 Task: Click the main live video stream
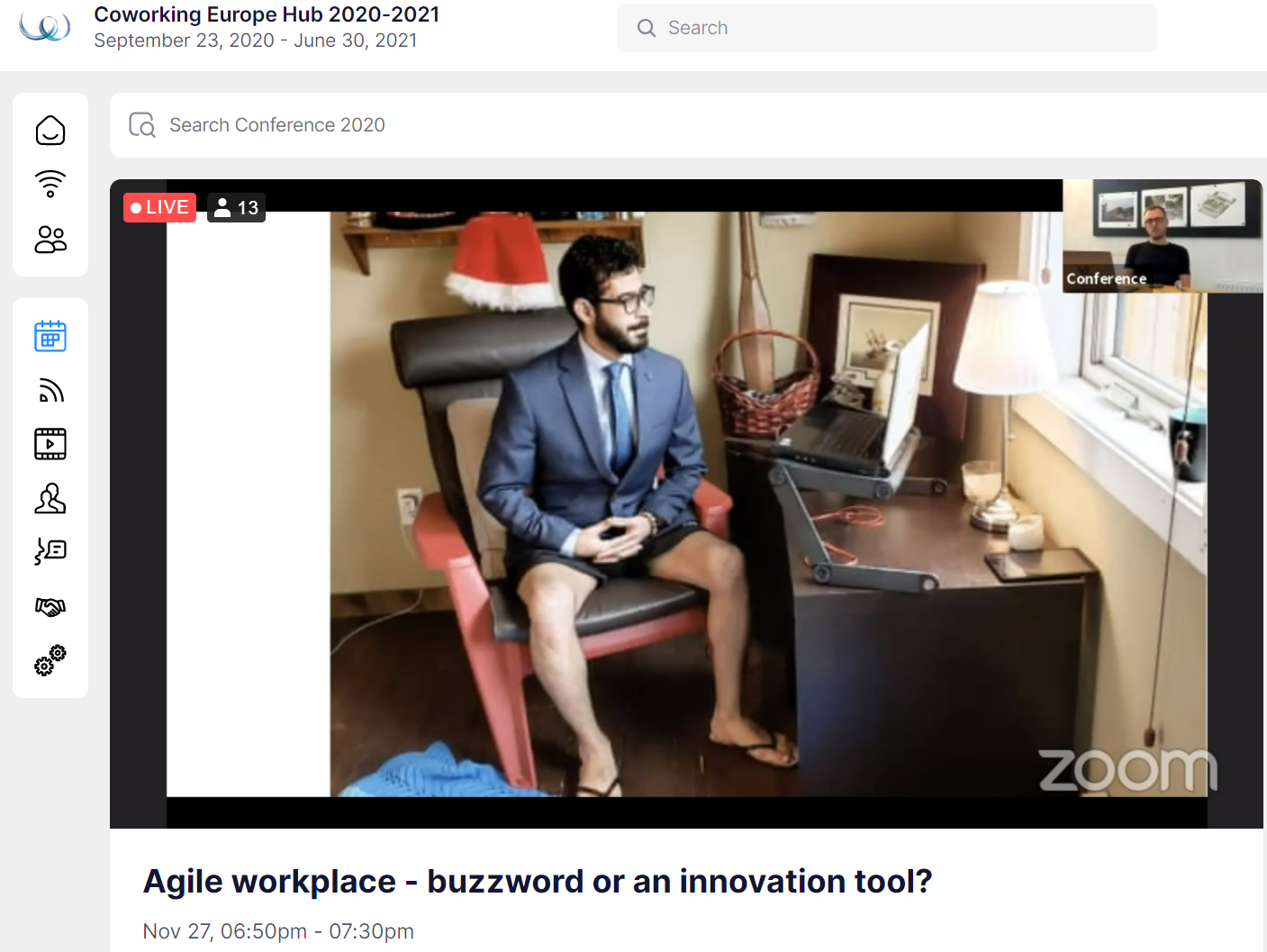[686, 504]
